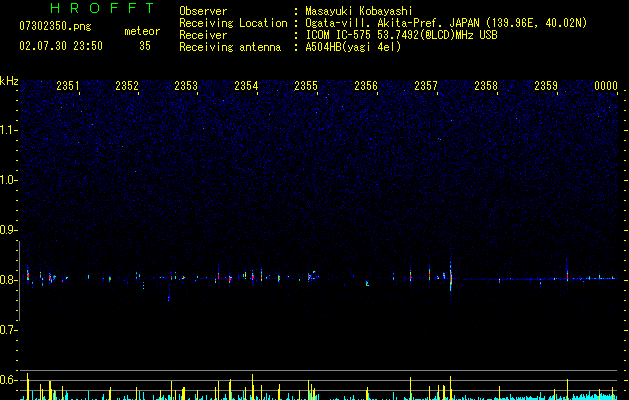629x400 pixels.
Task: Click the Receiving antenna field label
Action: 230,47
